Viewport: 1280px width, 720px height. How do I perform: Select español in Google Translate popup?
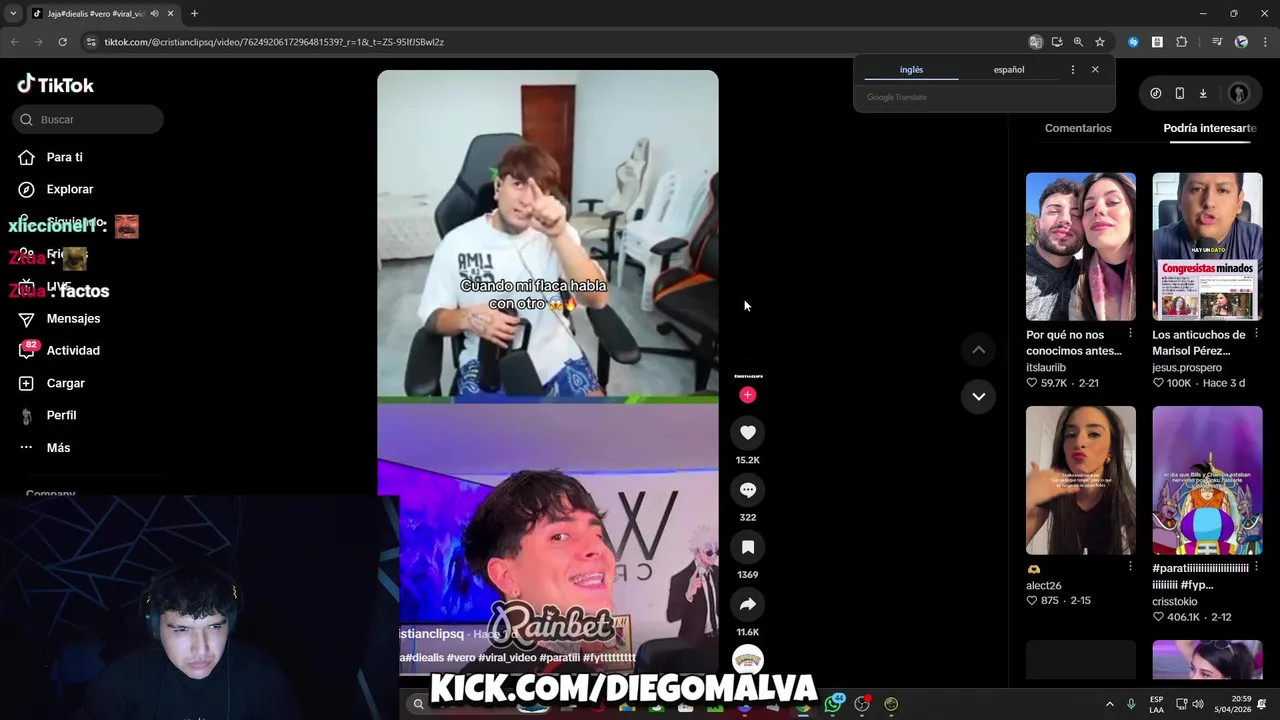(x=1008, y=70)
